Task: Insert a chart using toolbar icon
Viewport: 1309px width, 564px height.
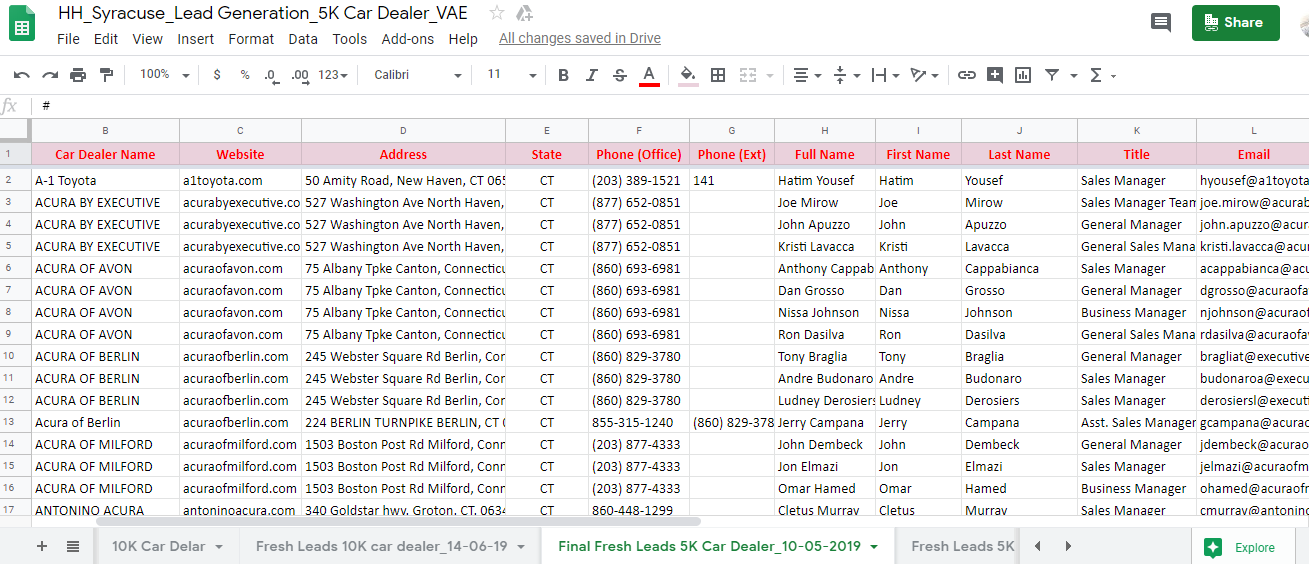Action: [x=1022, y=75]
